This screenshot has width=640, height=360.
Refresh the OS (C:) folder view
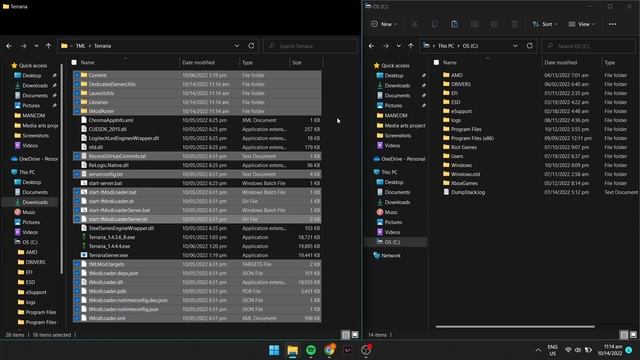click(529, 46)
